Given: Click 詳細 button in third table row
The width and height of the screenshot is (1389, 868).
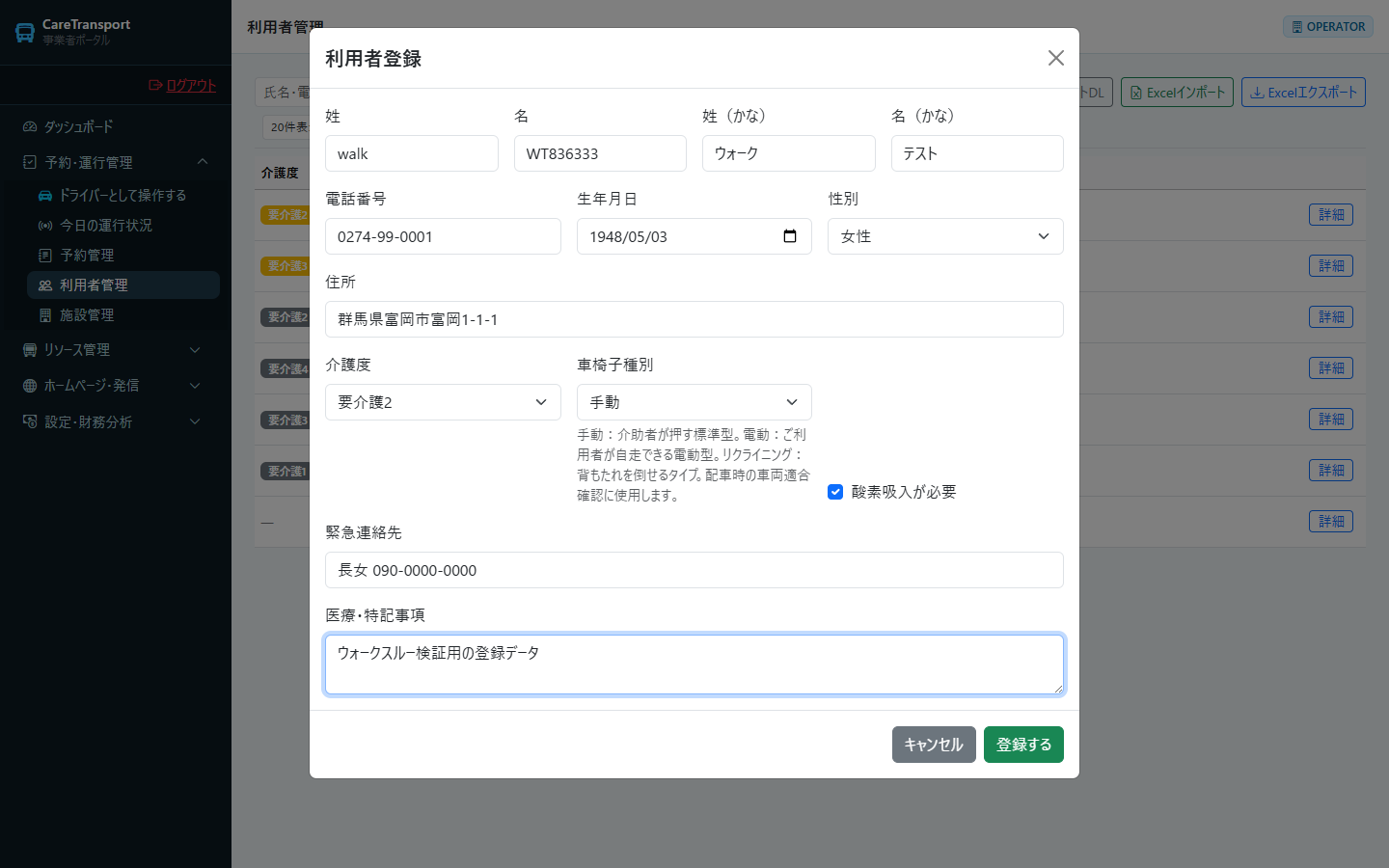Looking at the screenshot, I should [x=1331, y=317].
